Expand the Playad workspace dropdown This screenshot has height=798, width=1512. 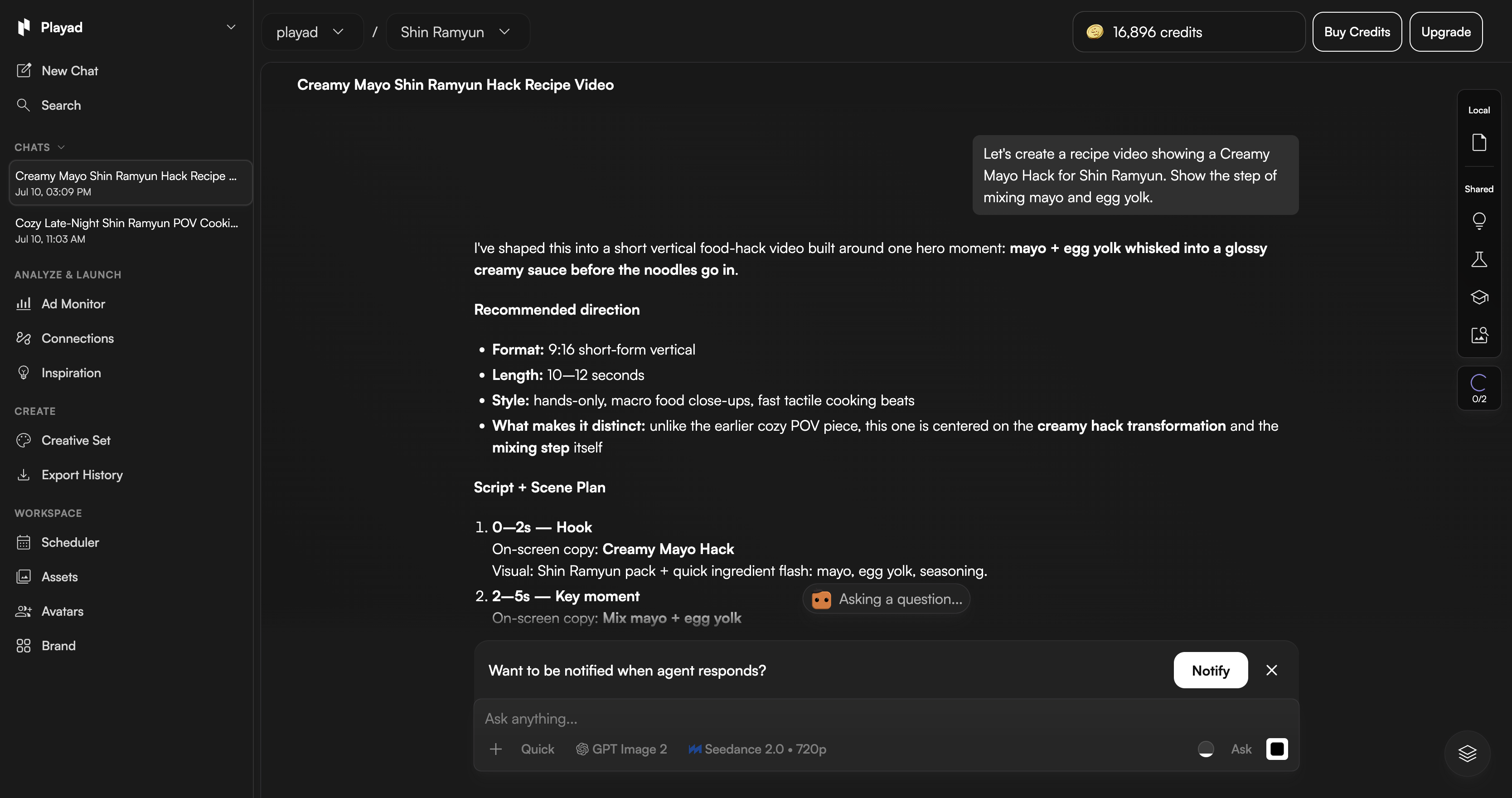click(x=231, y=27)
